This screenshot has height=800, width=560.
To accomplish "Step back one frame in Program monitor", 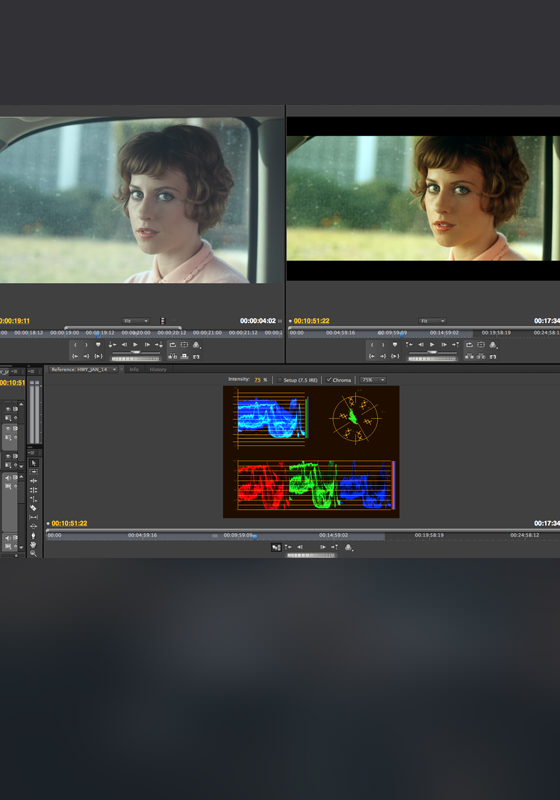I will click(421, 344).
